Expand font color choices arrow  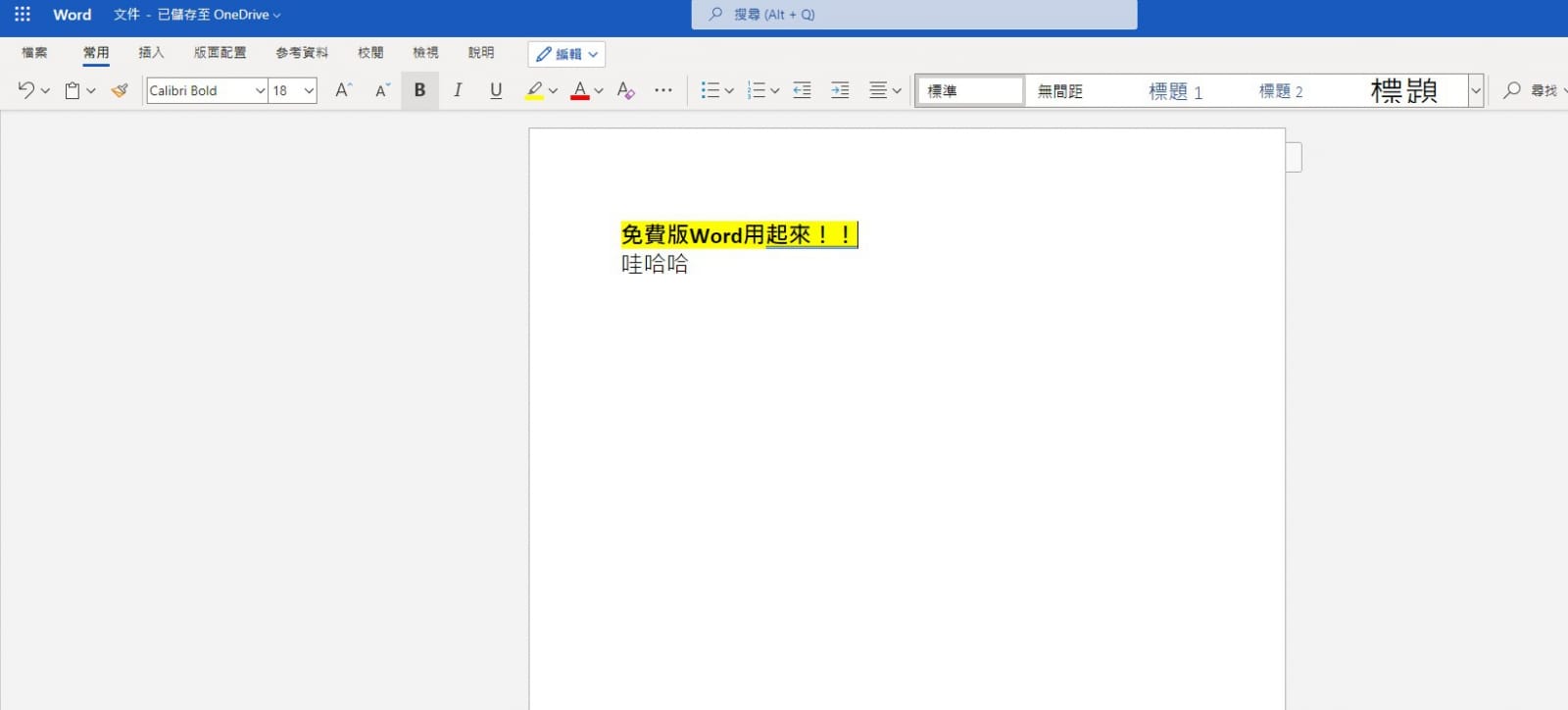599,91
